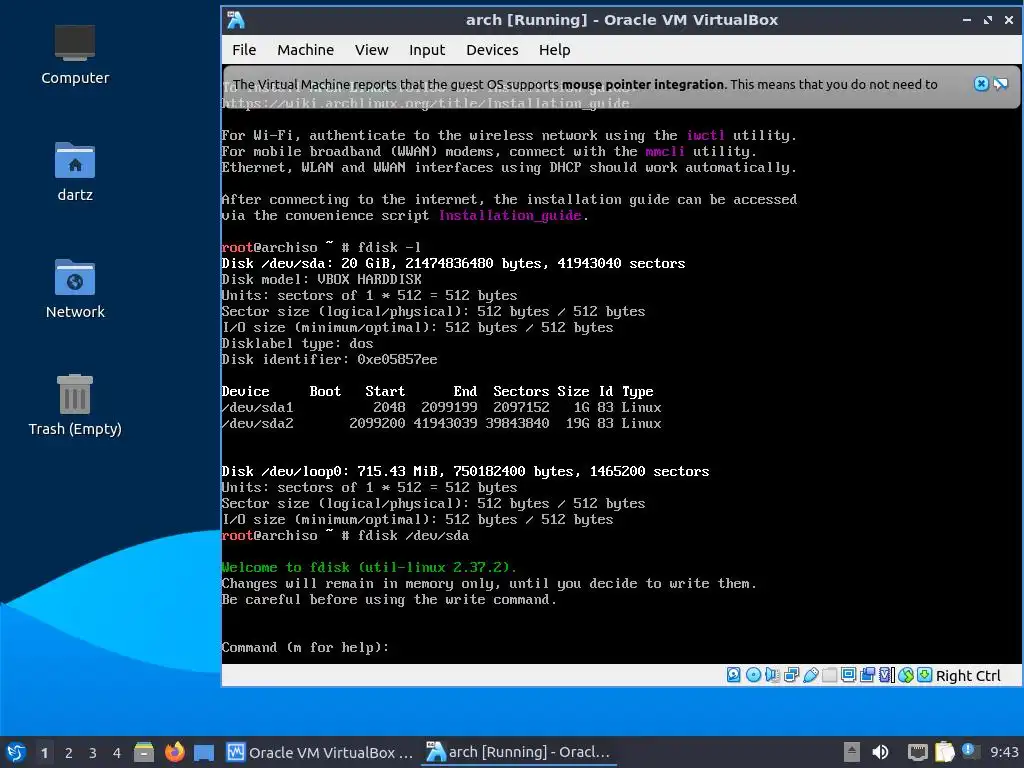The image size is (1024, 768).
Task: Click the '/dev/sda1' partition row
Action: [441, 408]
